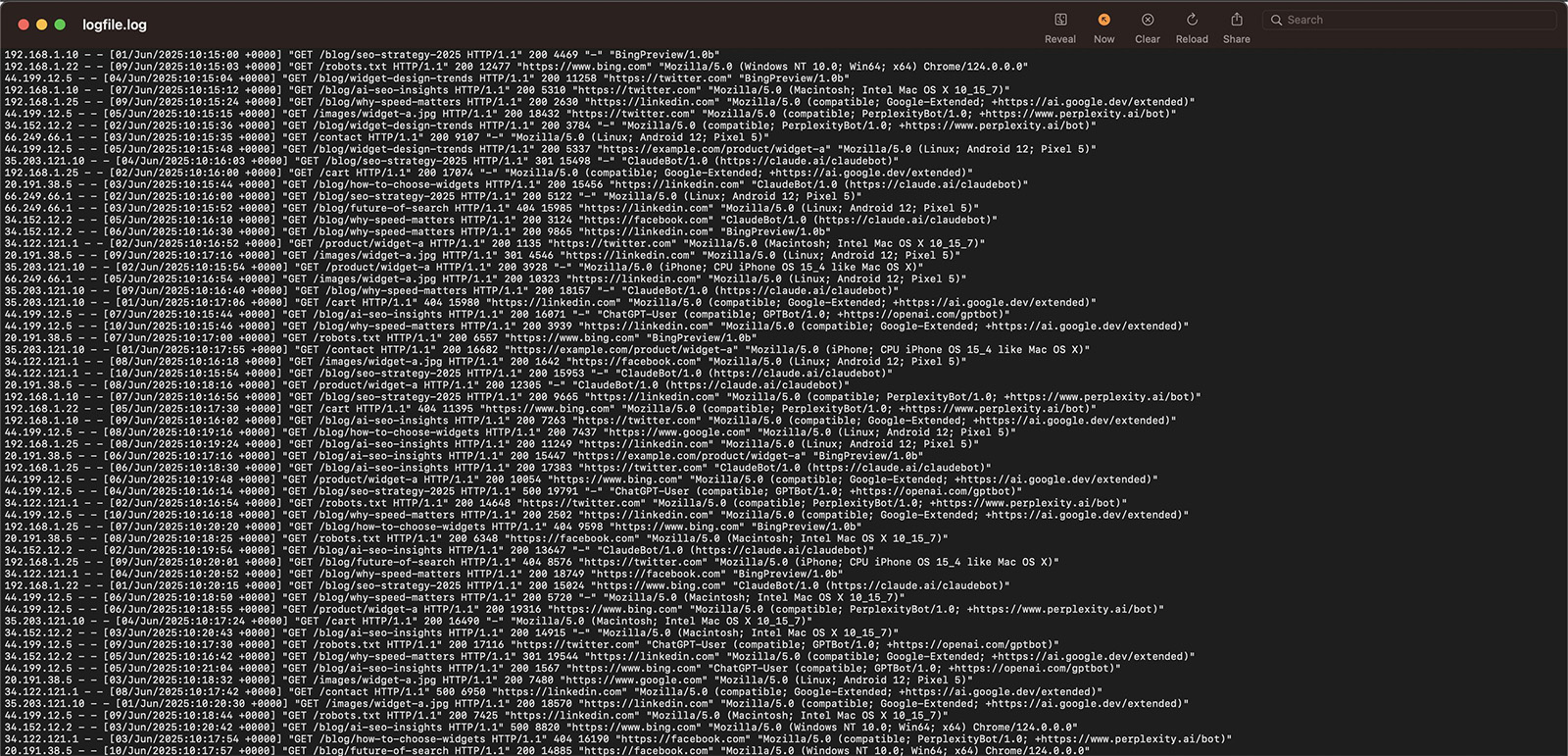Screen dimensions: 1568x756
Task: Select size 14885 in last log line
Action: point(557,751)
